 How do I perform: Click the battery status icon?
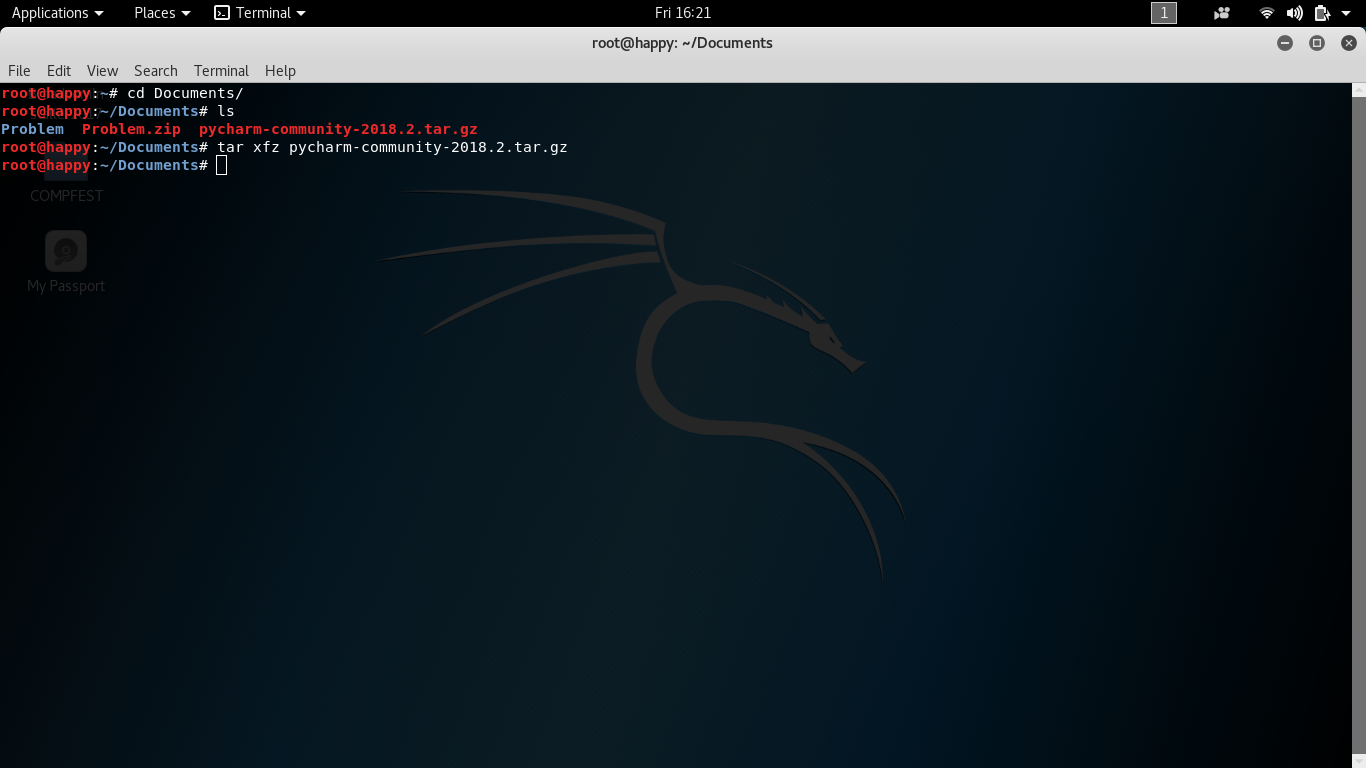[x=1323, y=13]
